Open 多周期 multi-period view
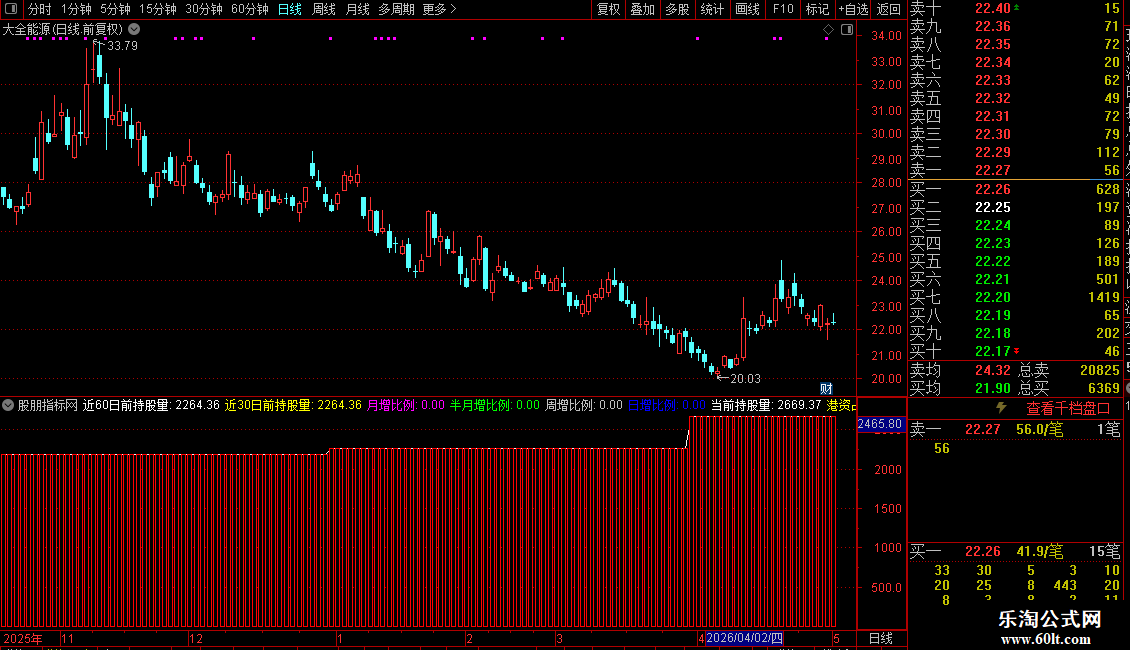The width and height of the screenshot is (1130, 650). tap(396, 9)
